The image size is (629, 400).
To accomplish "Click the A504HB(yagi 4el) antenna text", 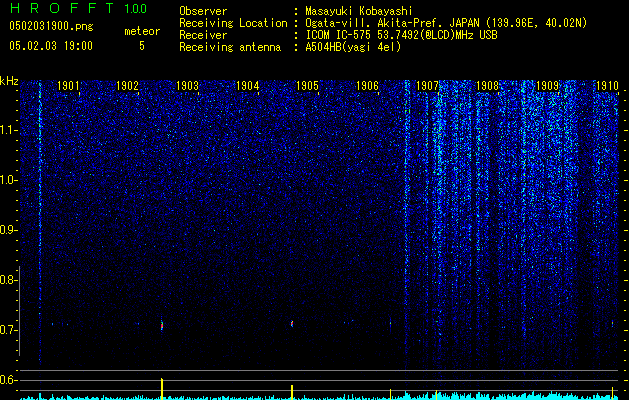I will [x=353, y=47].
